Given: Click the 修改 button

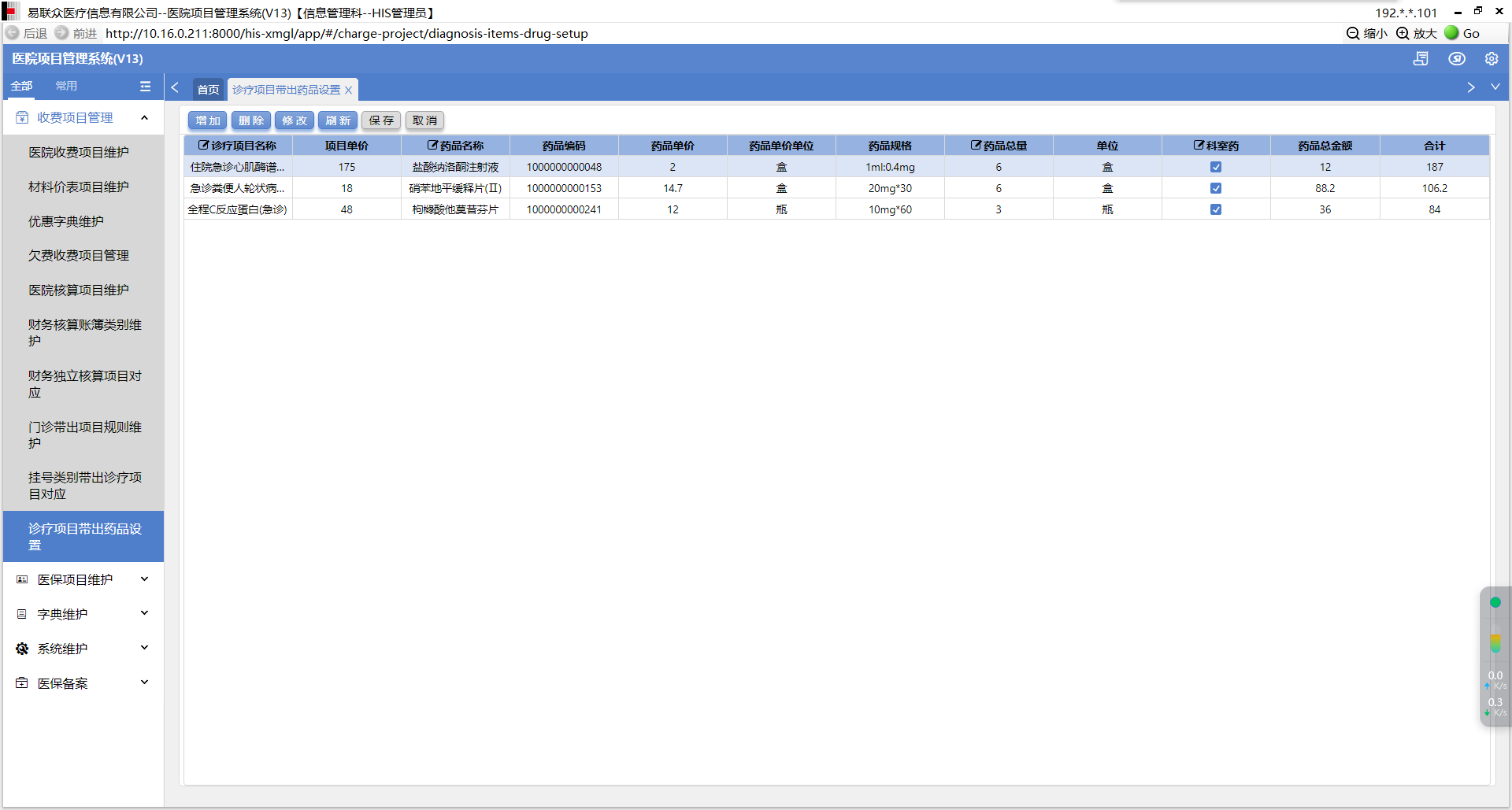Looking at the screenshot, I should coord(295,120).
